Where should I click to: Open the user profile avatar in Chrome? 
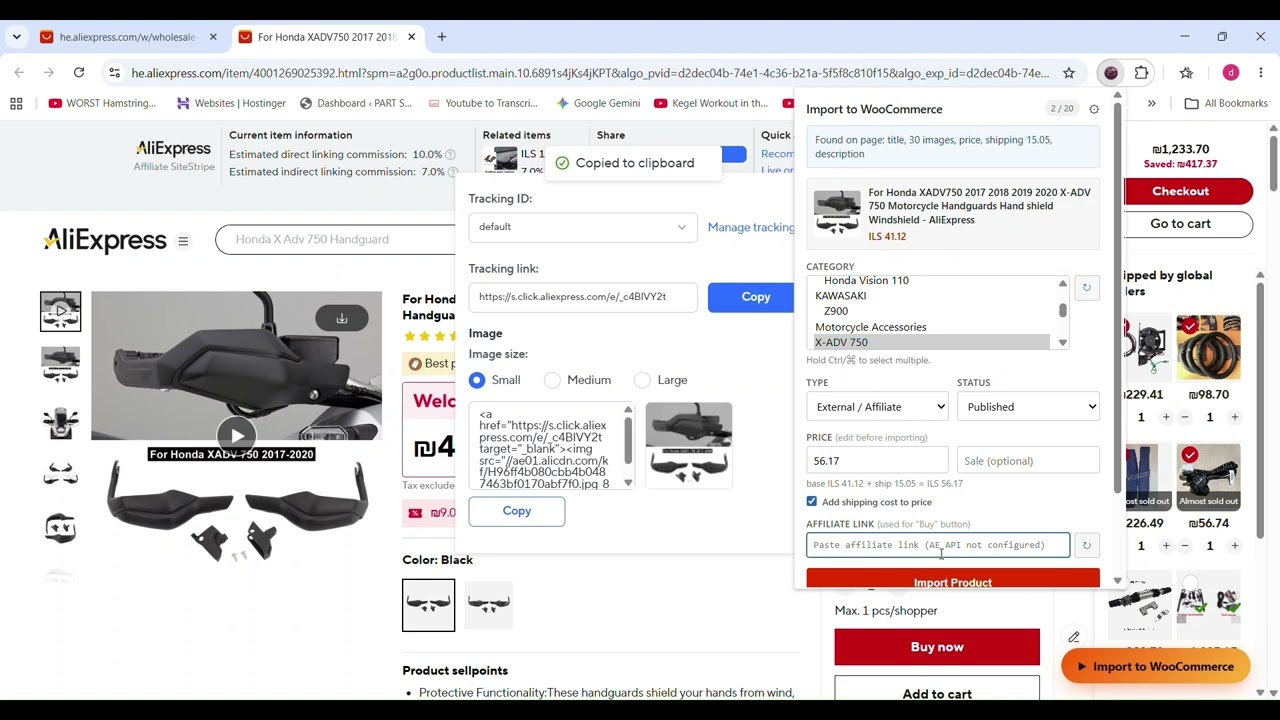[1231, 72]
